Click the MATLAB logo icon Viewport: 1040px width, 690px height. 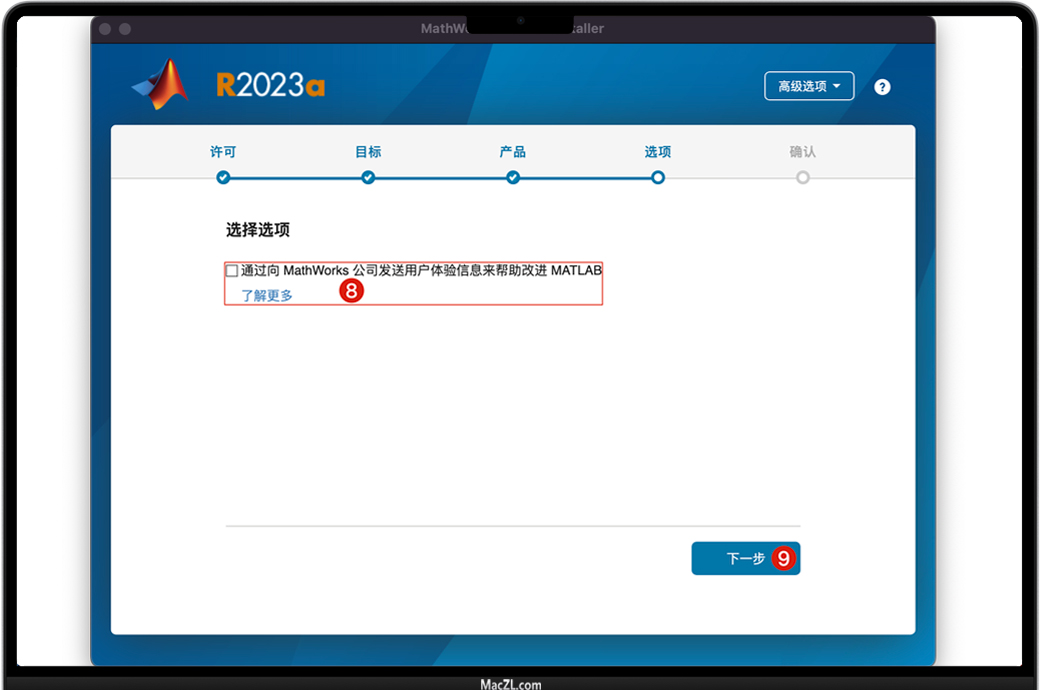coord(160,85)
